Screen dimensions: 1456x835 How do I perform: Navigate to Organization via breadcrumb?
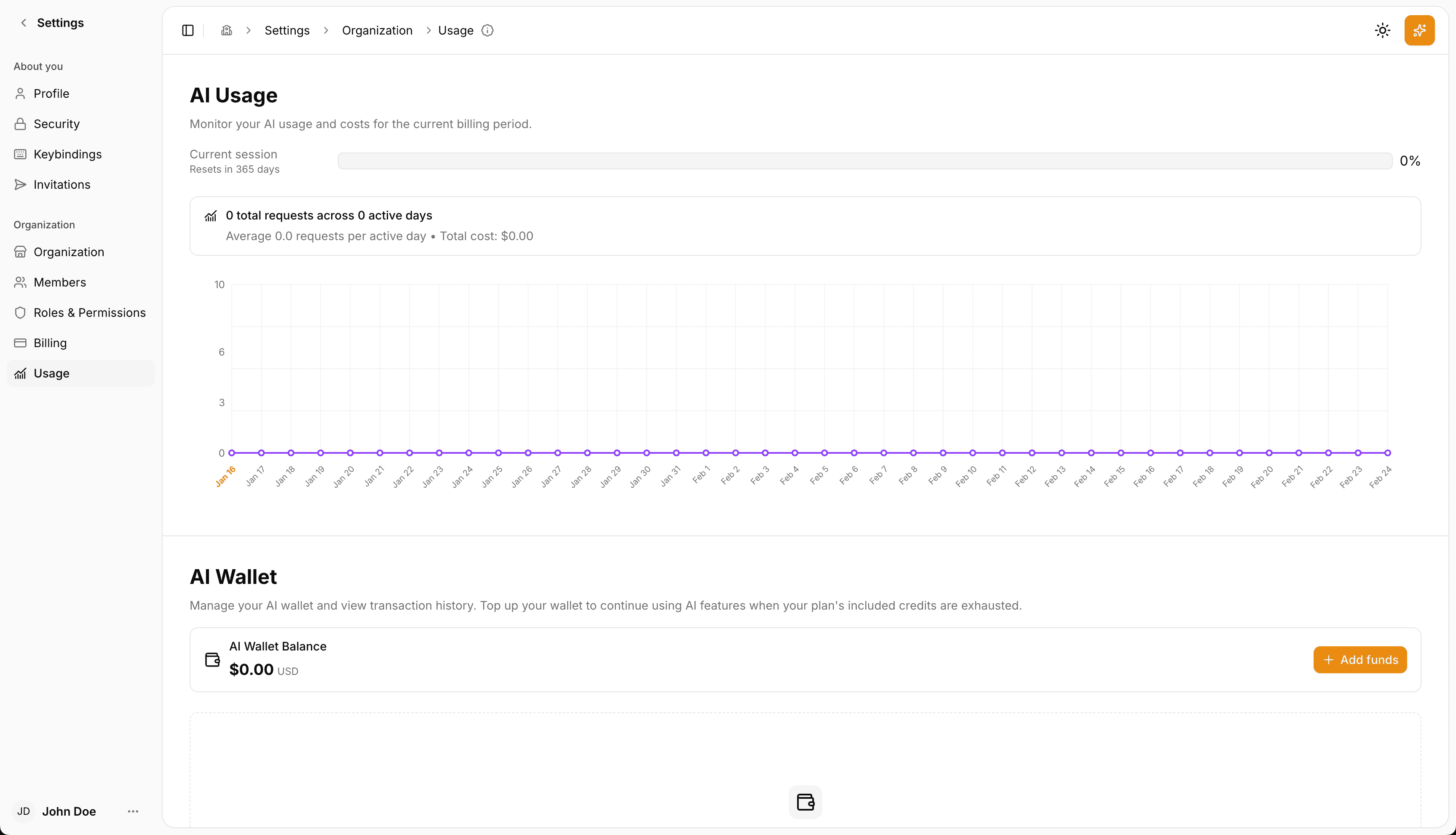coord(377,30)
